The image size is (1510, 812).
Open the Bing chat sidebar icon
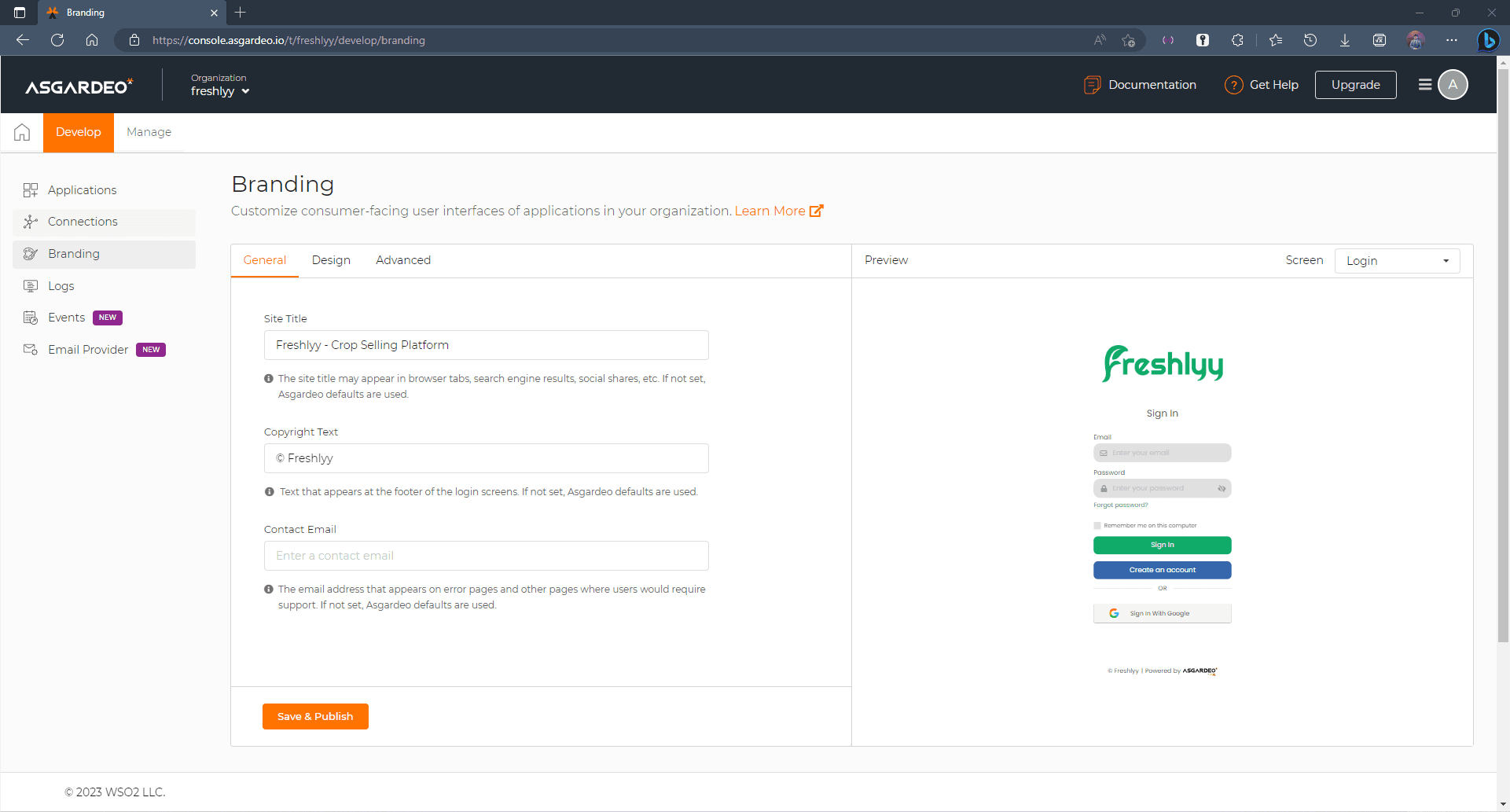pos(1488,40)
